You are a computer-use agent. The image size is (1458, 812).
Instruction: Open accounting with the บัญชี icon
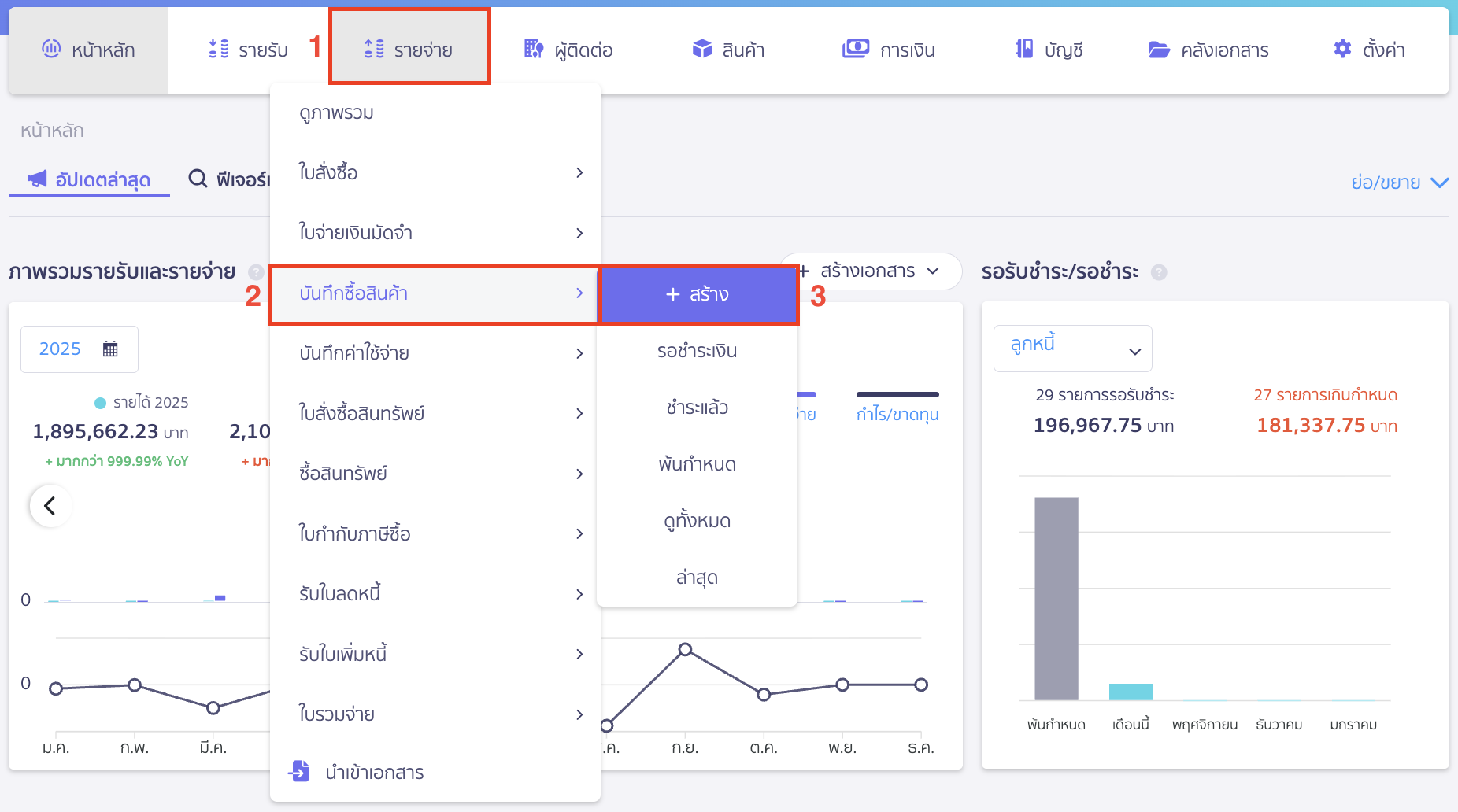pos(1023,48)
